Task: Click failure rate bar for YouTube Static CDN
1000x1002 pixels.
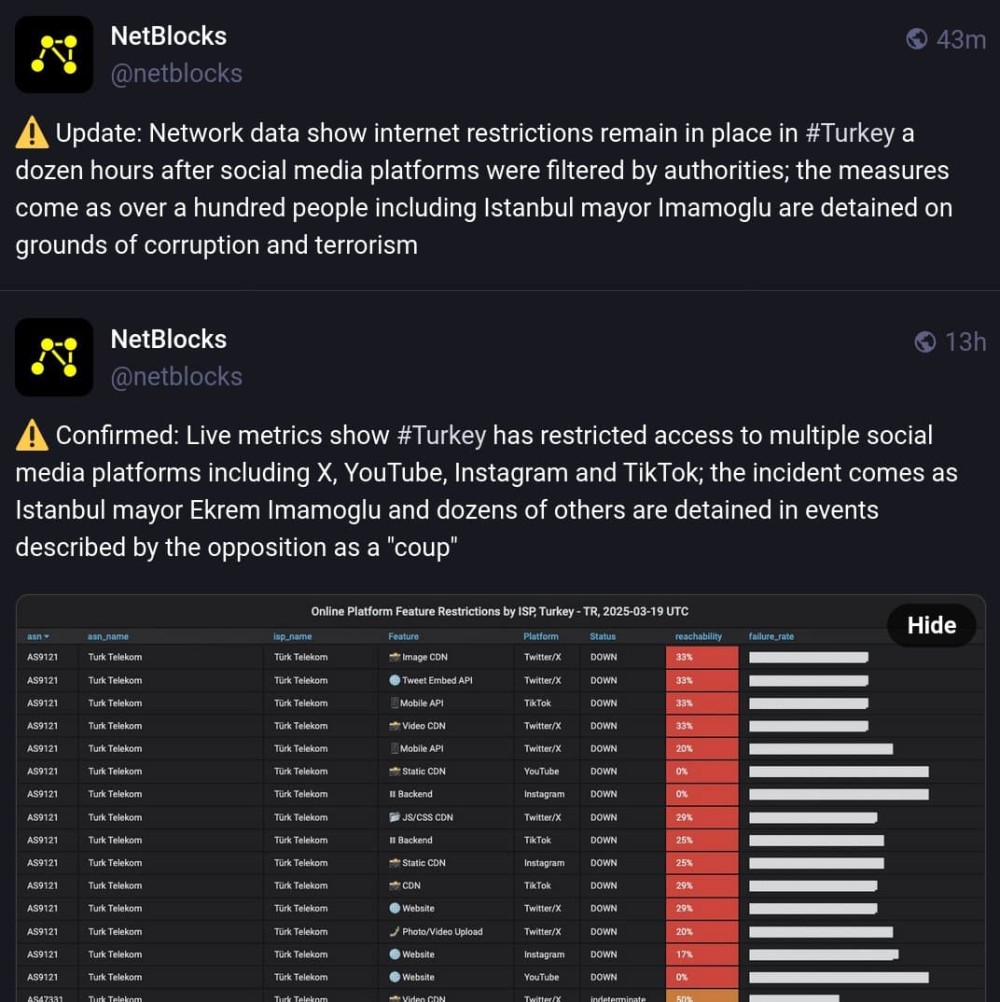Action: pyautogui.click(x=839, y=771)
